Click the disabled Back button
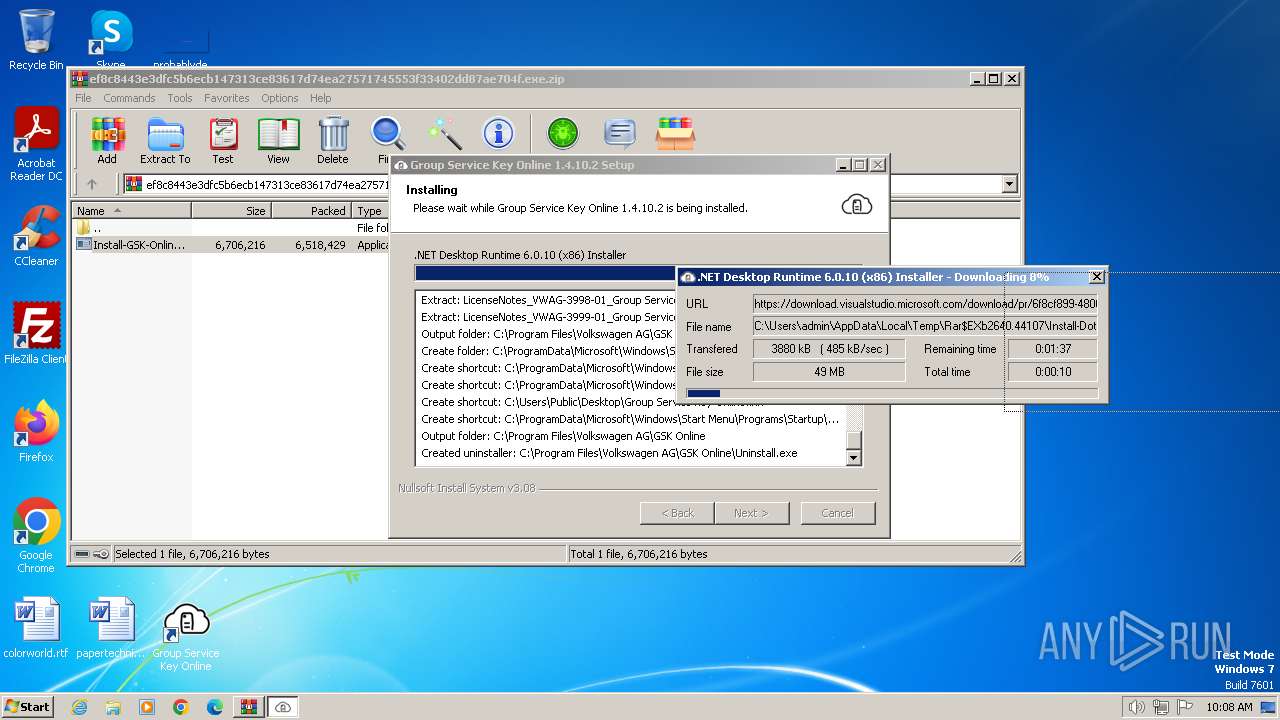The width and height of the screenshot is (1280, 720). [677, 513]
